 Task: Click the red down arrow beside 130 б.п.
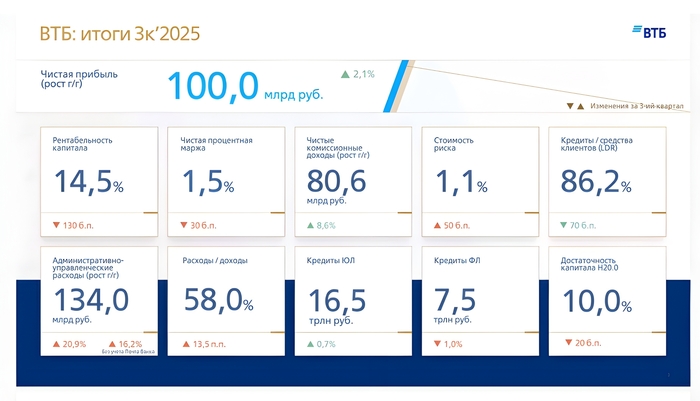[x=56, y=225]
